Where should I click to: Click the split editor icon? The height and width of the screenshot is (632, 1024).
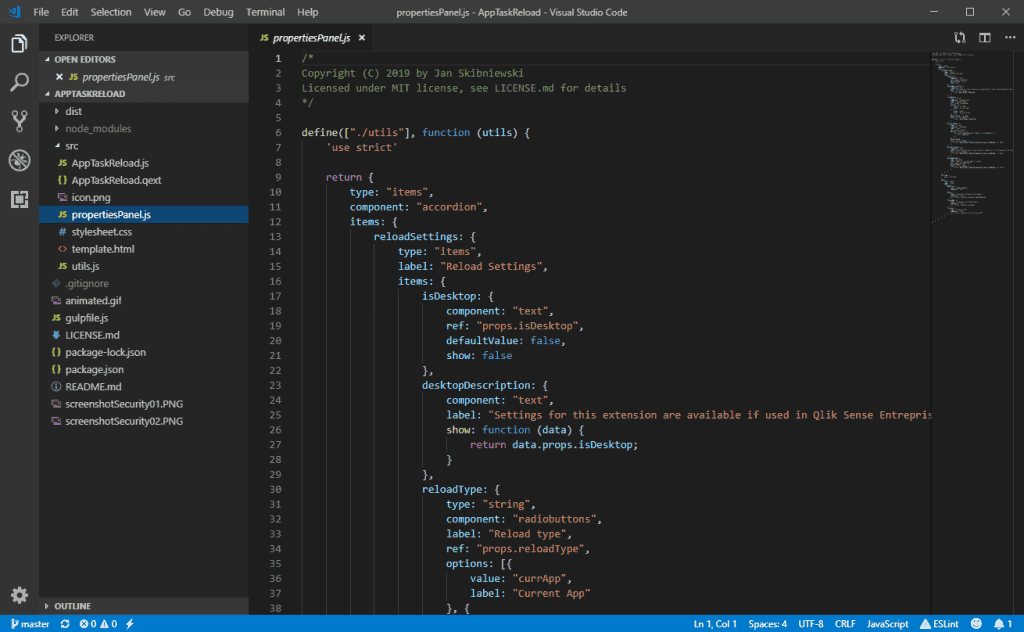click(984, 38)
